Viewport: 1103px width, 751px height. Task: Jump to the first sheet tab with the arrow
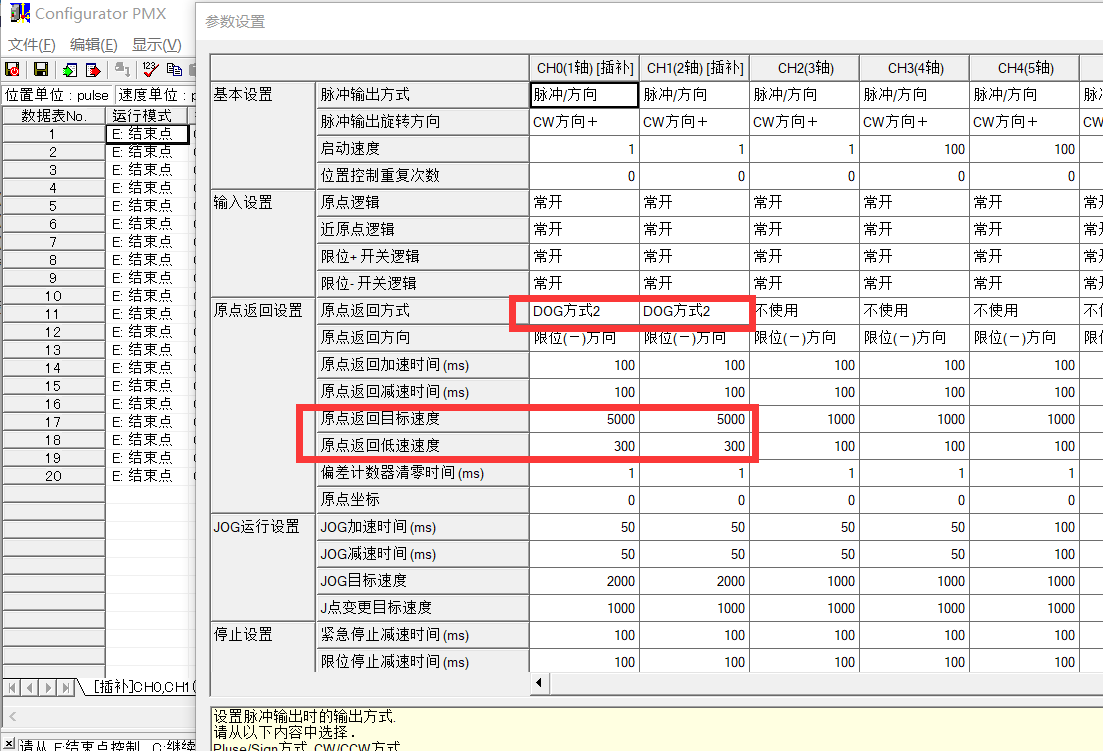click(13, 687)
